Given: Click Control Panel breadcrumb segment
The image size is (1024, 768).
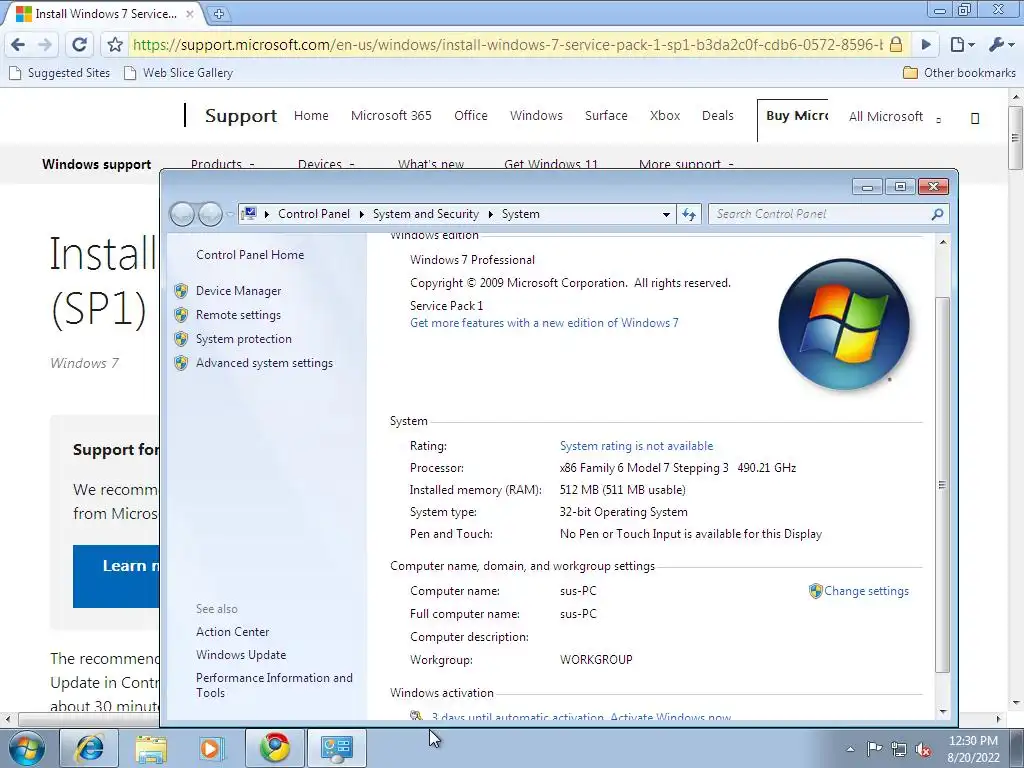Looking at the screenshot, I should (x=313, y=214).
